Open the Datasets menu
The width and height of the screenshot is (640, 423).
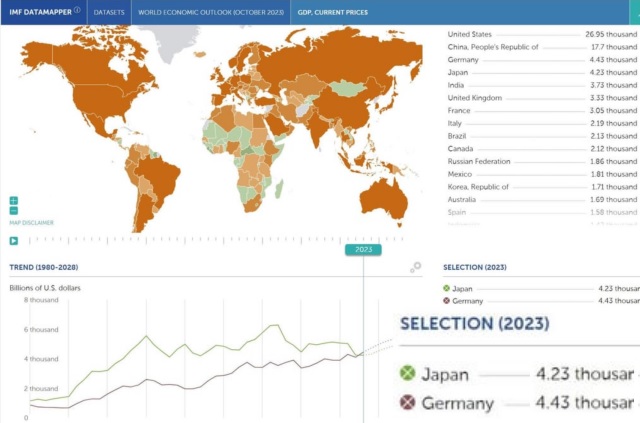(x=109, y=12)
